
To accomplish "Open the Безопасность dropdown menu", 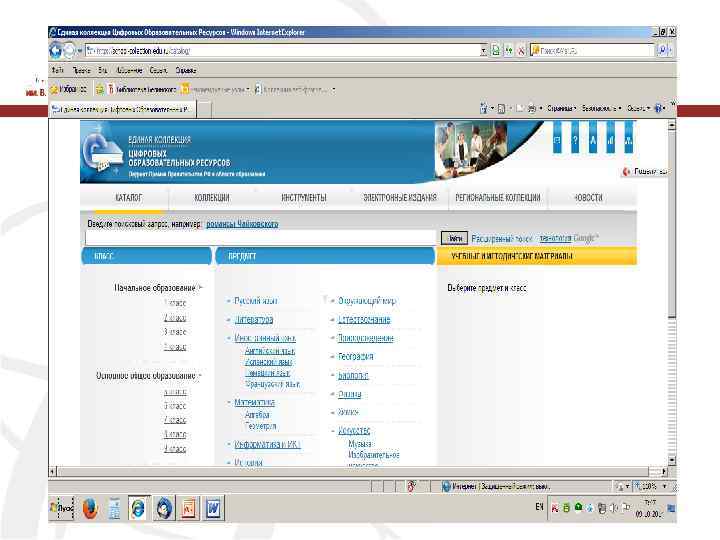I will [601, 108].
